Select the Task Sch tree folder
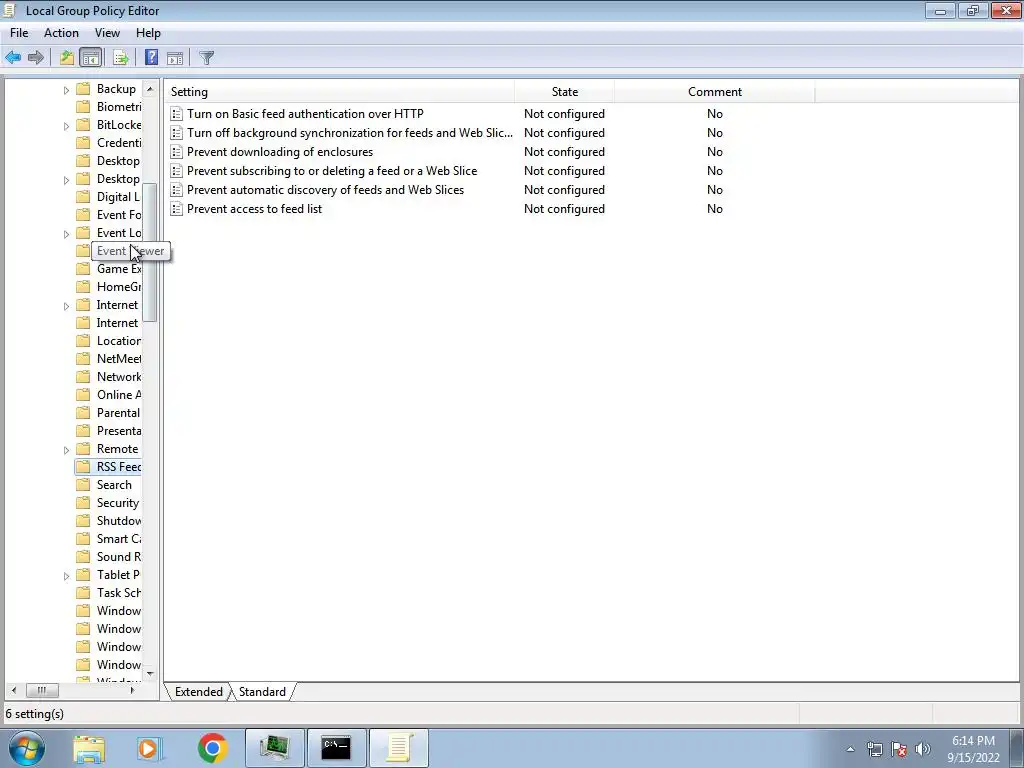 119,592
